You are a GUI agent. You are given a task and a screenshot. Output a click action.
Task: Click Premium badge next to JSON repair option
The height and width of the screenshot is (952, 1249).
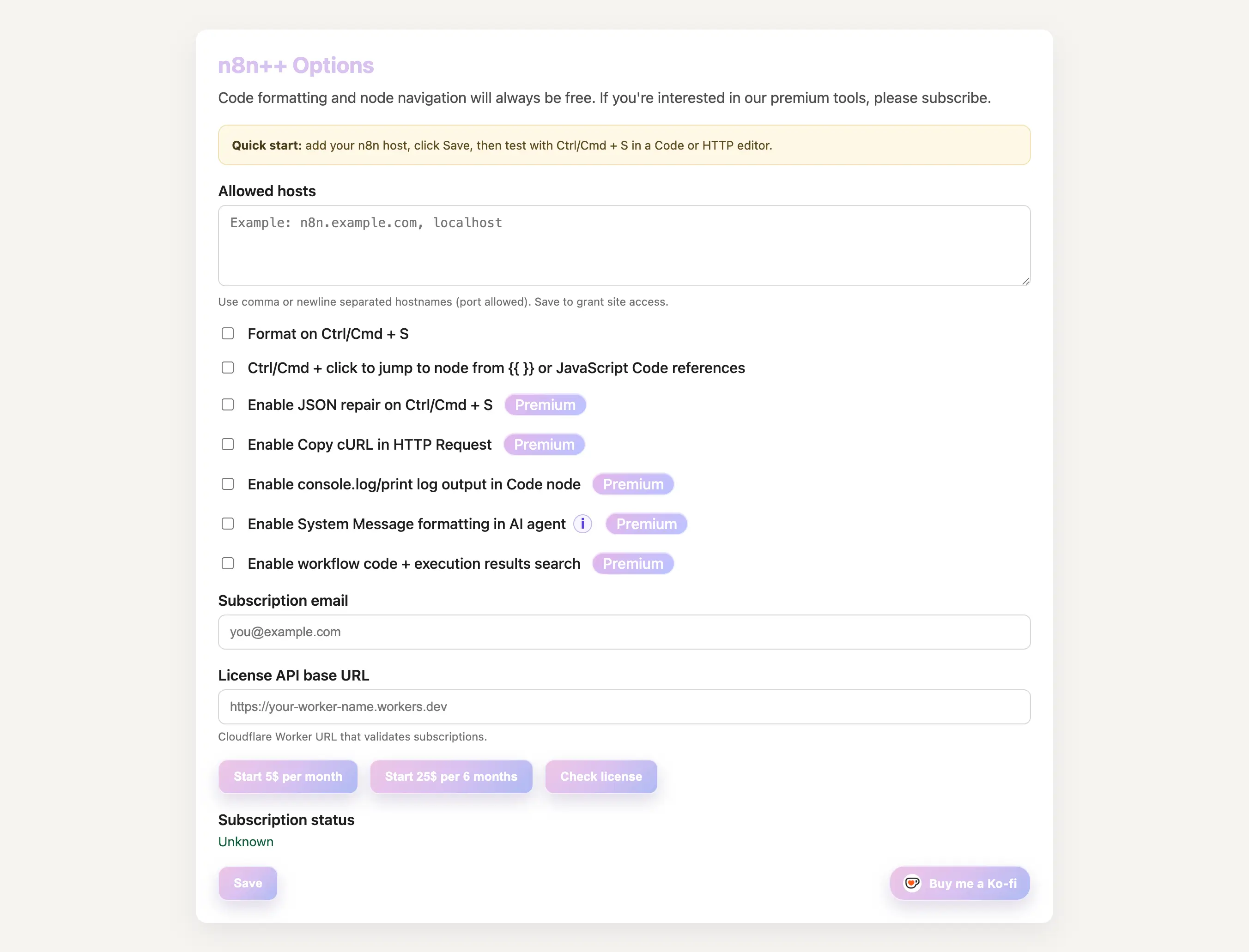coord(545,404)
